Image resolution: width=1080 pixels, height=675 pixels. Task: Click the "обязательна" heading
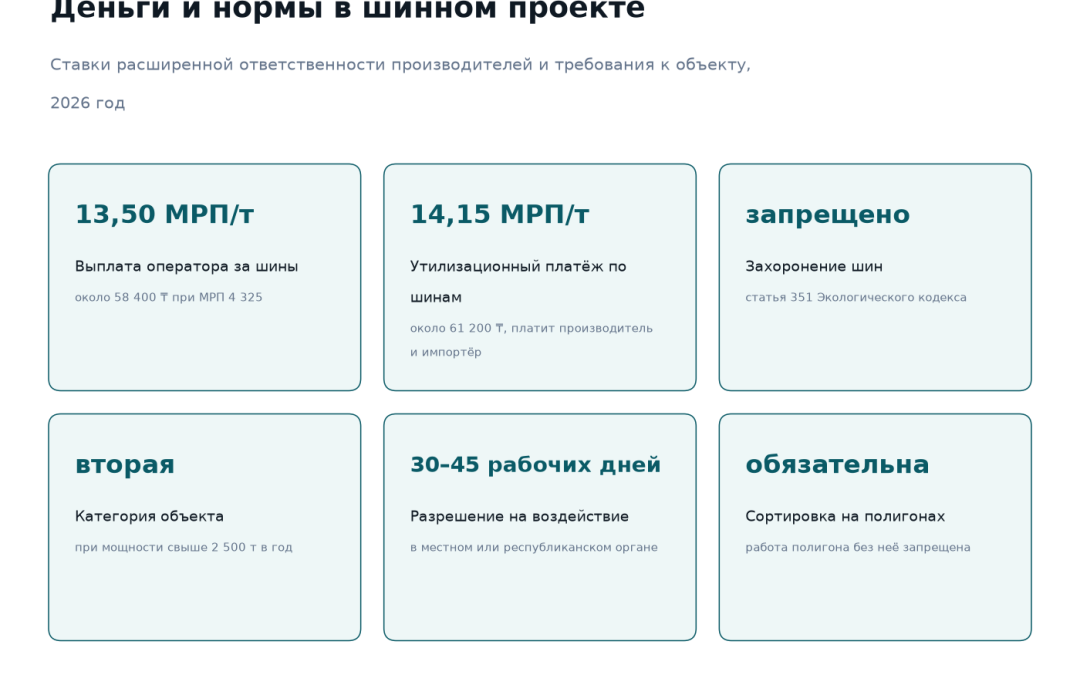click(x=838, y=465)
